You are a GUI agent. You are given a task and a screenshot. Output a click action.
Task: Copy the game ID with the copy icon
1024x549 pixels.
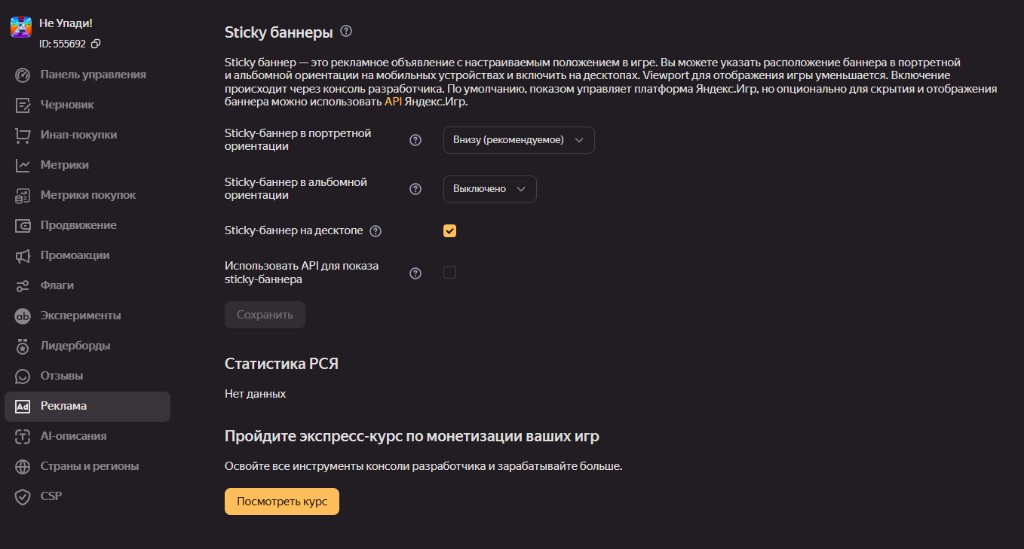95,44
